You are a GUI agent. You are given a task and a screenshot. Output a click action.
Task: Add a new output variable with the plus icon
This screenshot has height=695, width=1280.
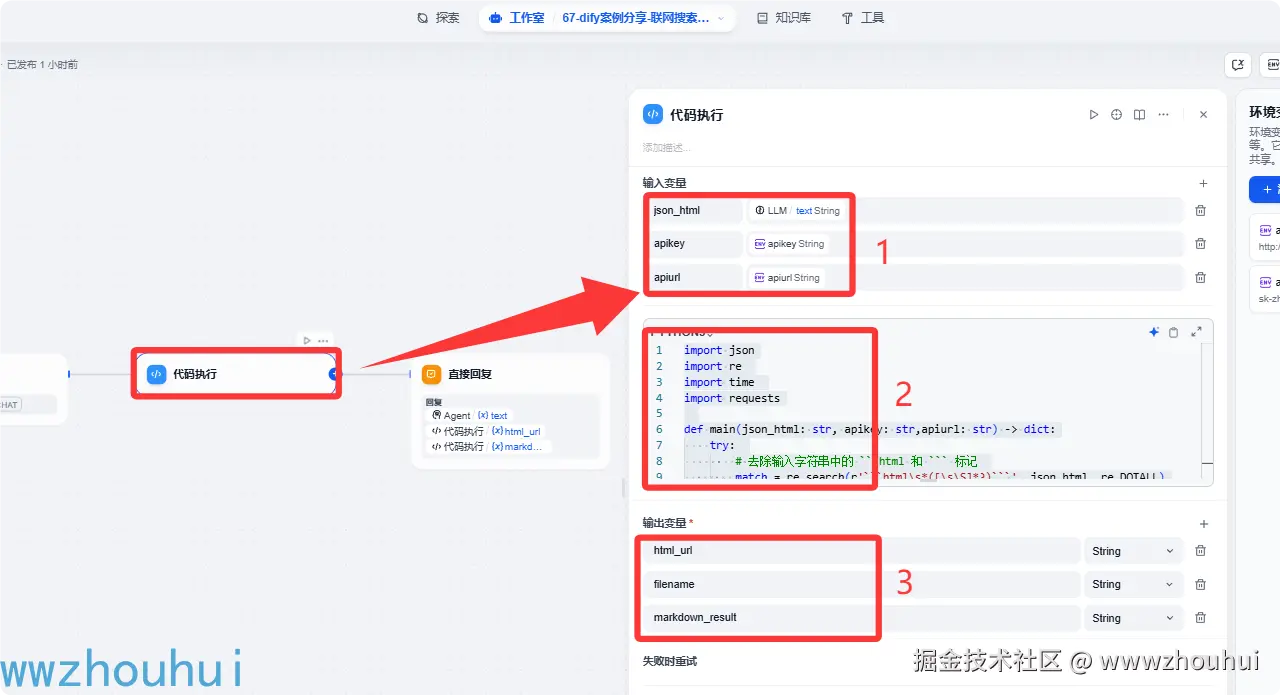point(1203,524)
